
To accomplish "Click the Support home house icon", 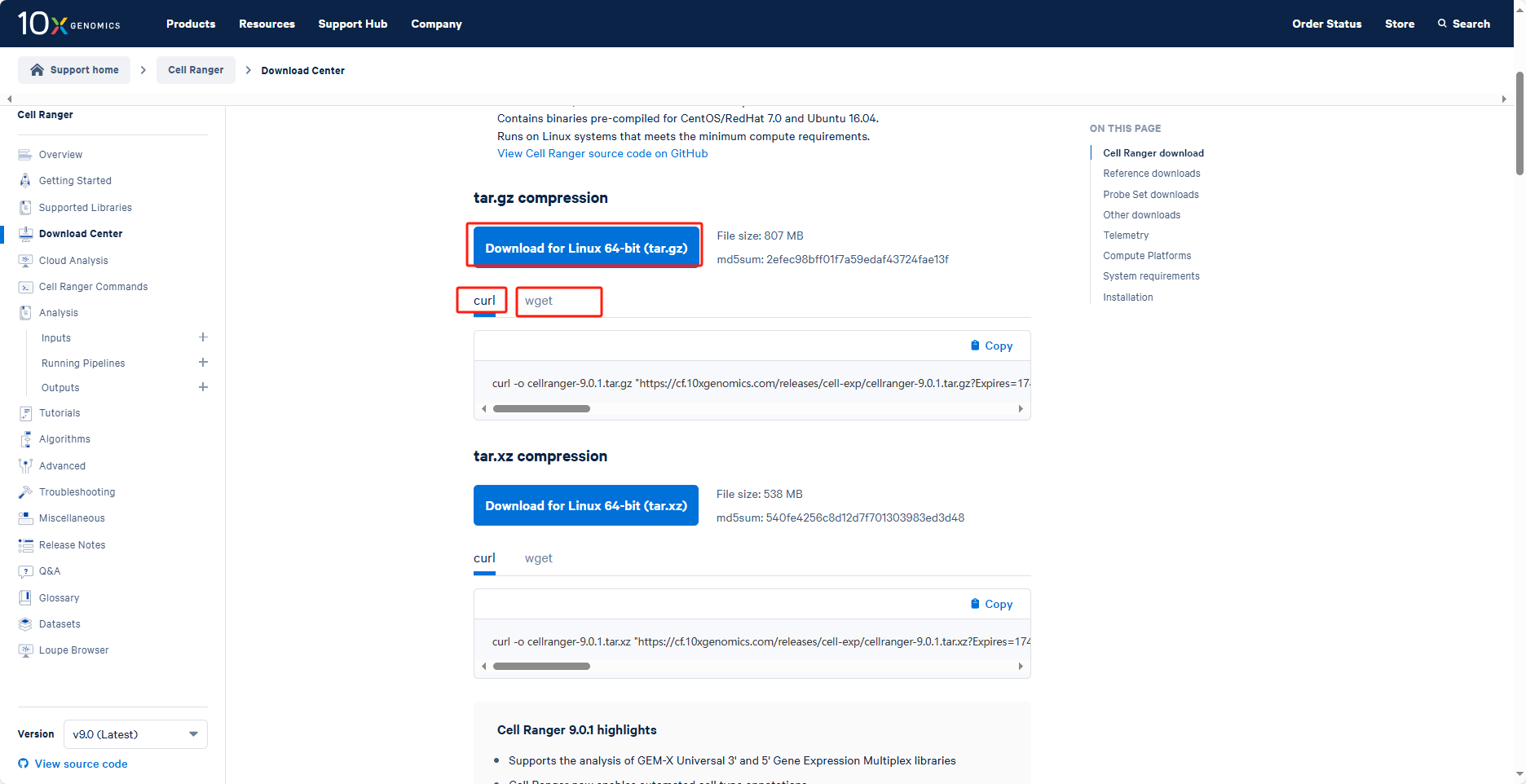I will pos(37,70).
